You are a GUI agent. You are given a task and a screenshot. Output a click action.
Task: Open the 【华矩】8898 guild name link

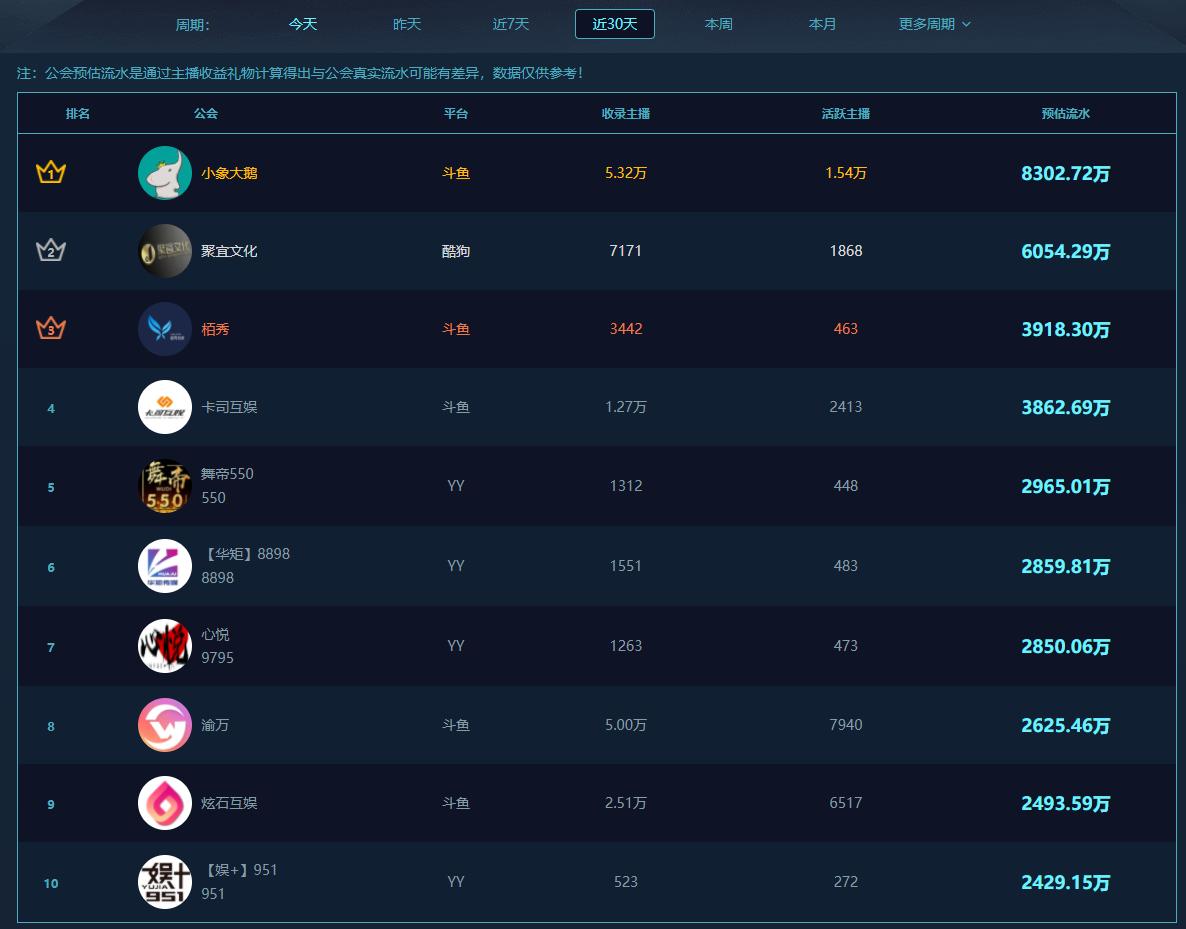[246, 554]
